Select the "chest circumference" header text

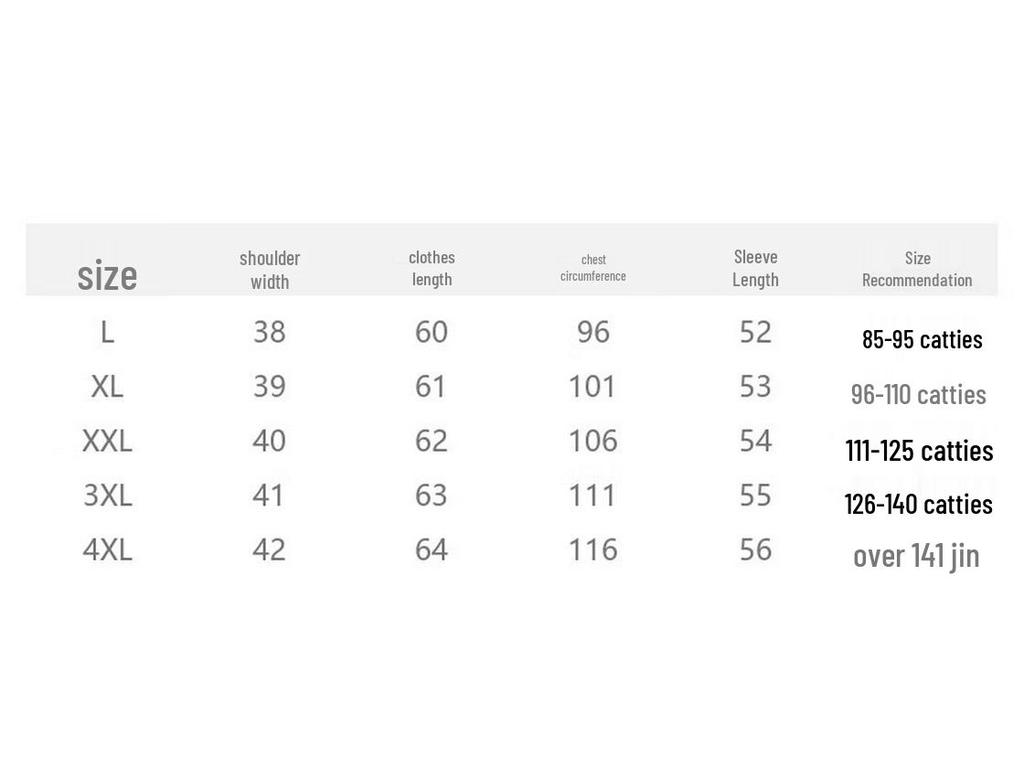click(593, 268)
